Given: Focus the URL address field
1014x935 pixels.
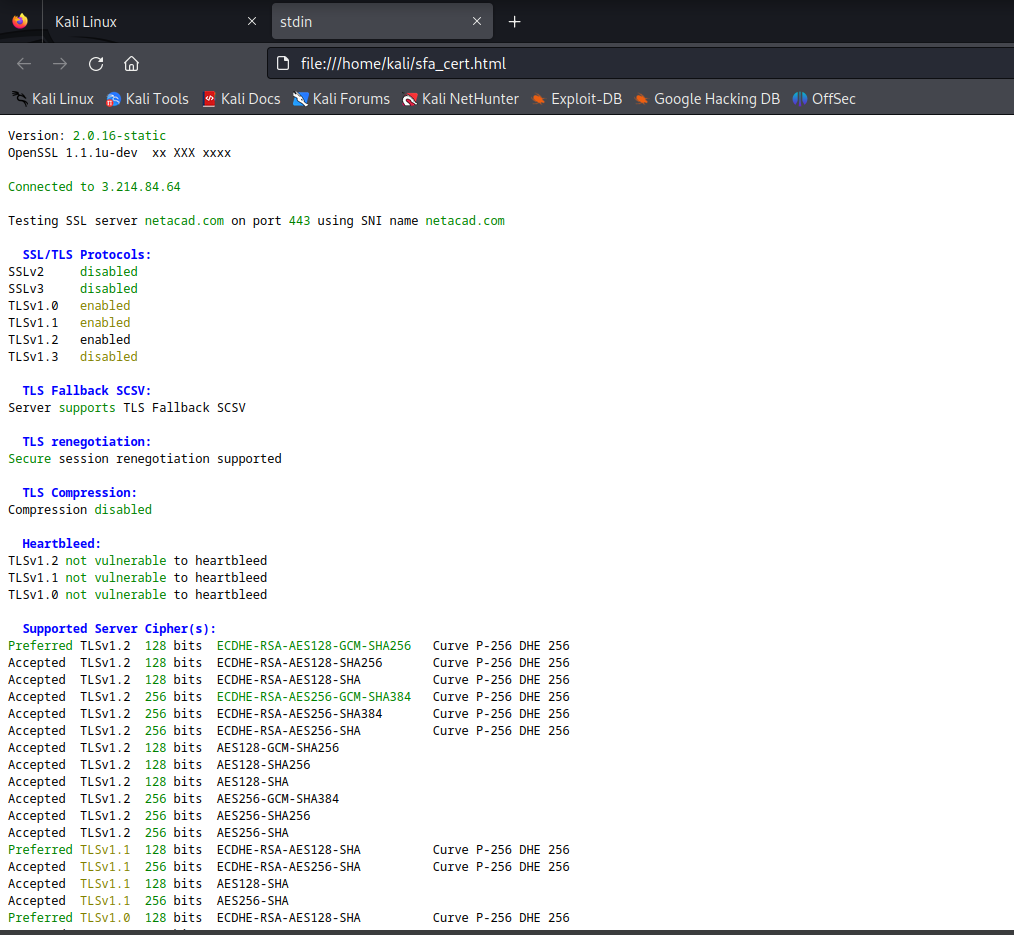Looking at the screenshot, I should pyautogui.click(x=640, y=64).
